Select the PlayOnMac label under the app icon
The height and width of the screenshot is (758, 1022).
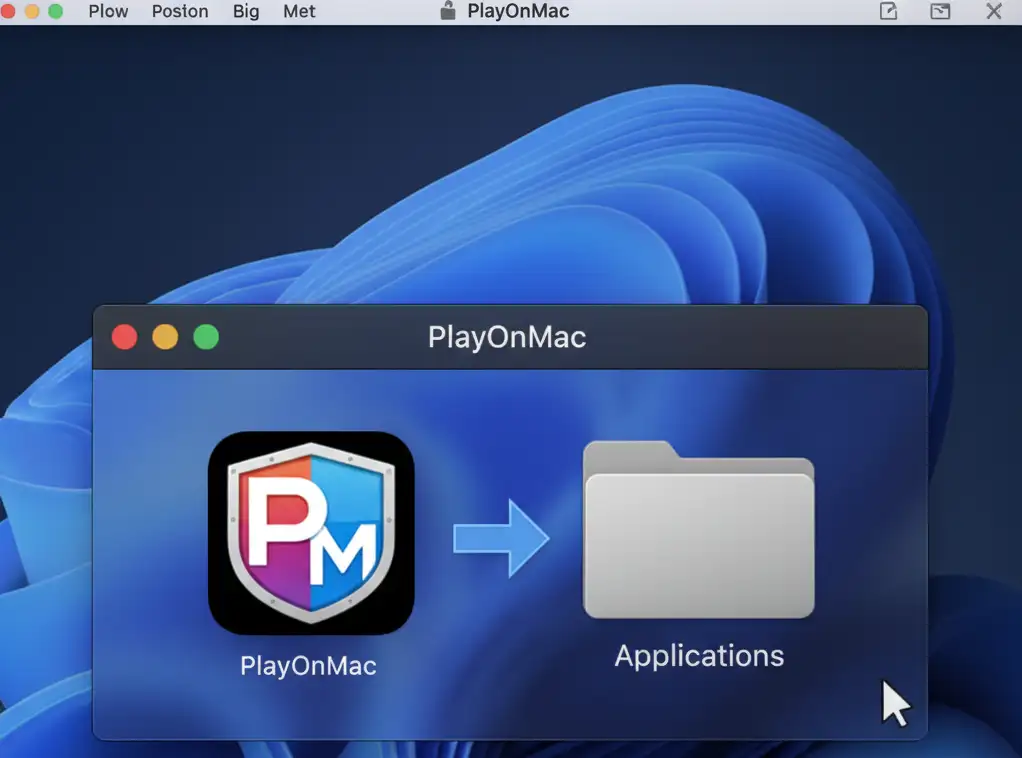pyautogui.click(x=307, y=665)
